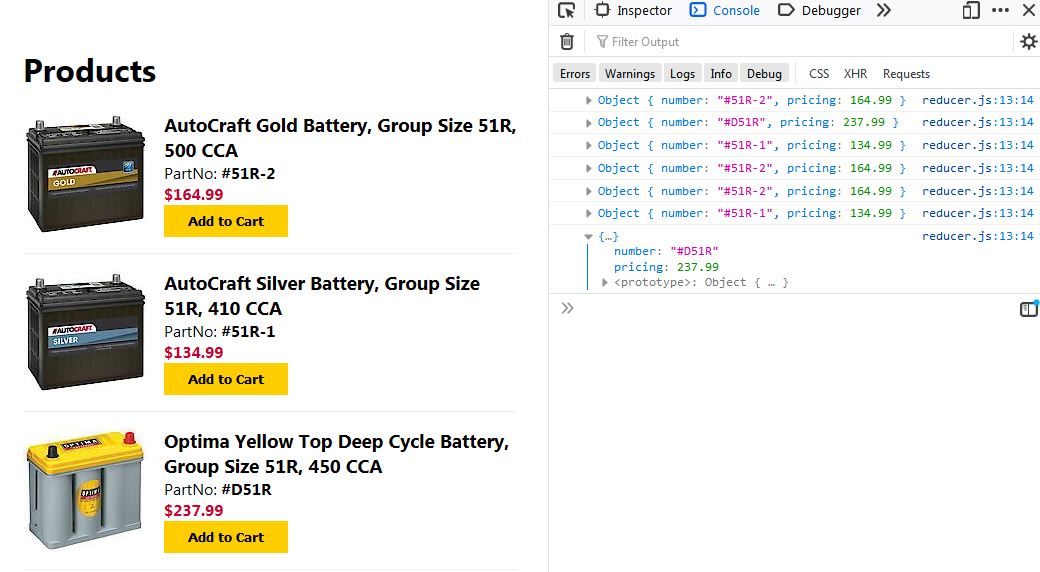The image size is (1040, 572).
Task: Open reducer.js:13:14 link of first log
Action: [978, 100]
